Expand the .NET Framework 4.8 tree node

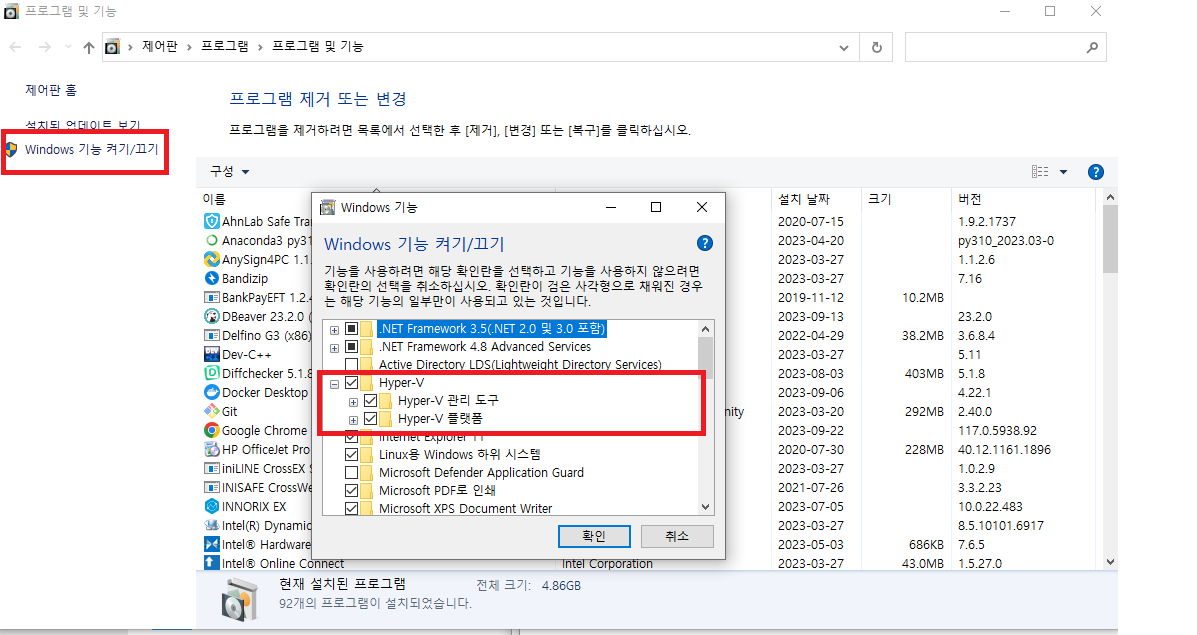point(334,348)
